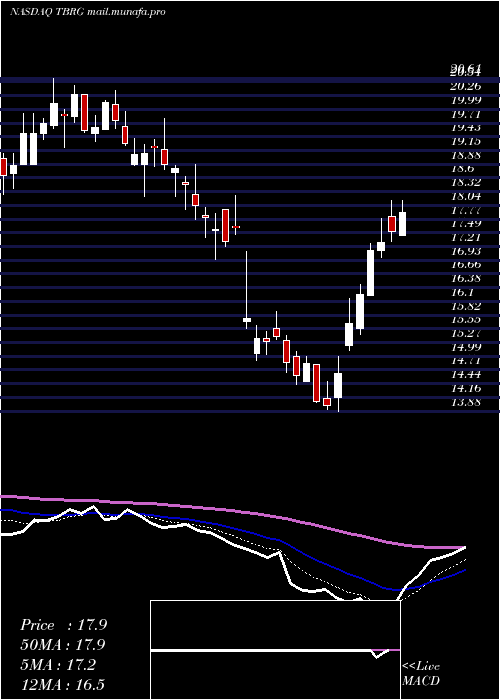Select the 17.49 price level label
Viewport: 500px width, 700px height.
pos(466,224)
